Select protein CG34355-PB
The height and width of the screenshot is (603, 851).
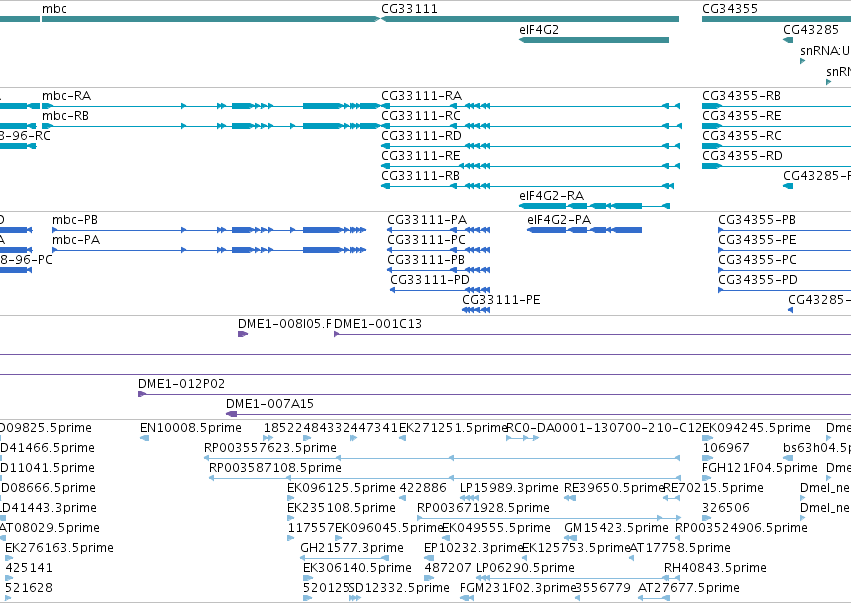784,230
